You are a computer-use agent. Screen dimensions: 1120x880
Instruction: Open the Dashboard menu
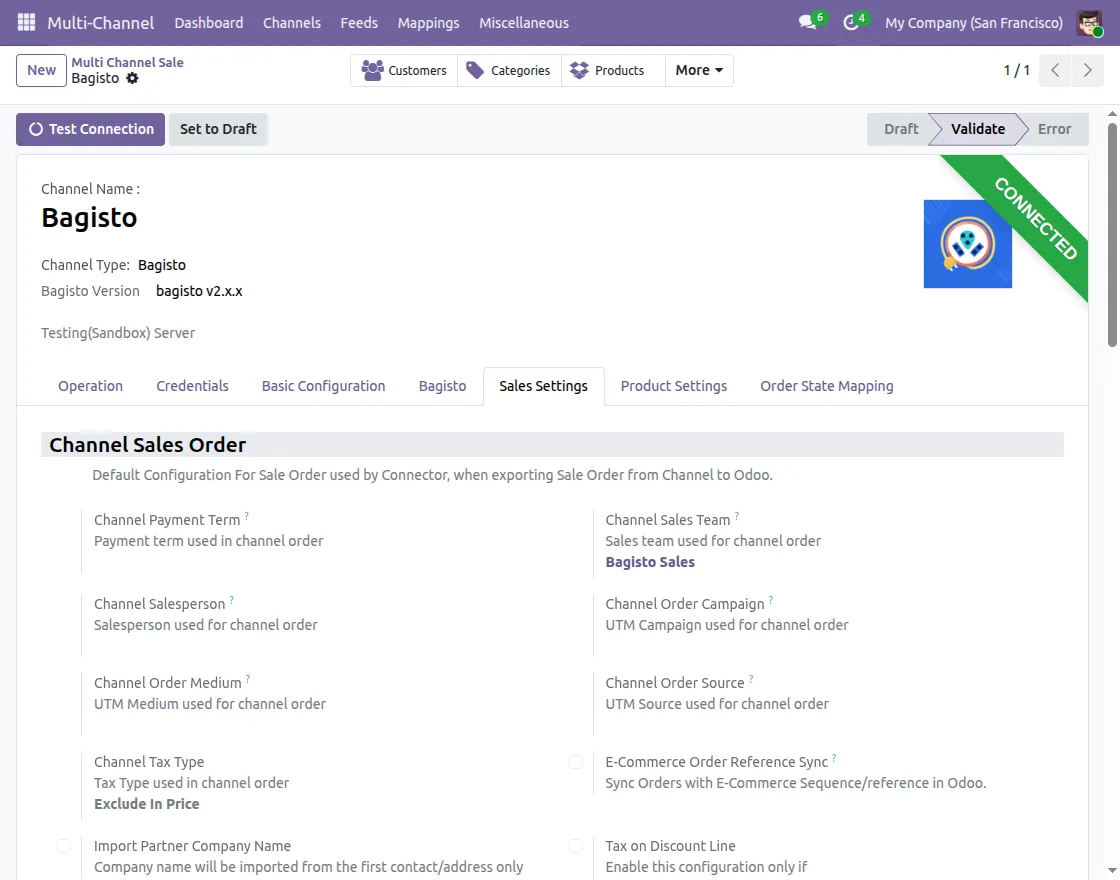[209, 23]
